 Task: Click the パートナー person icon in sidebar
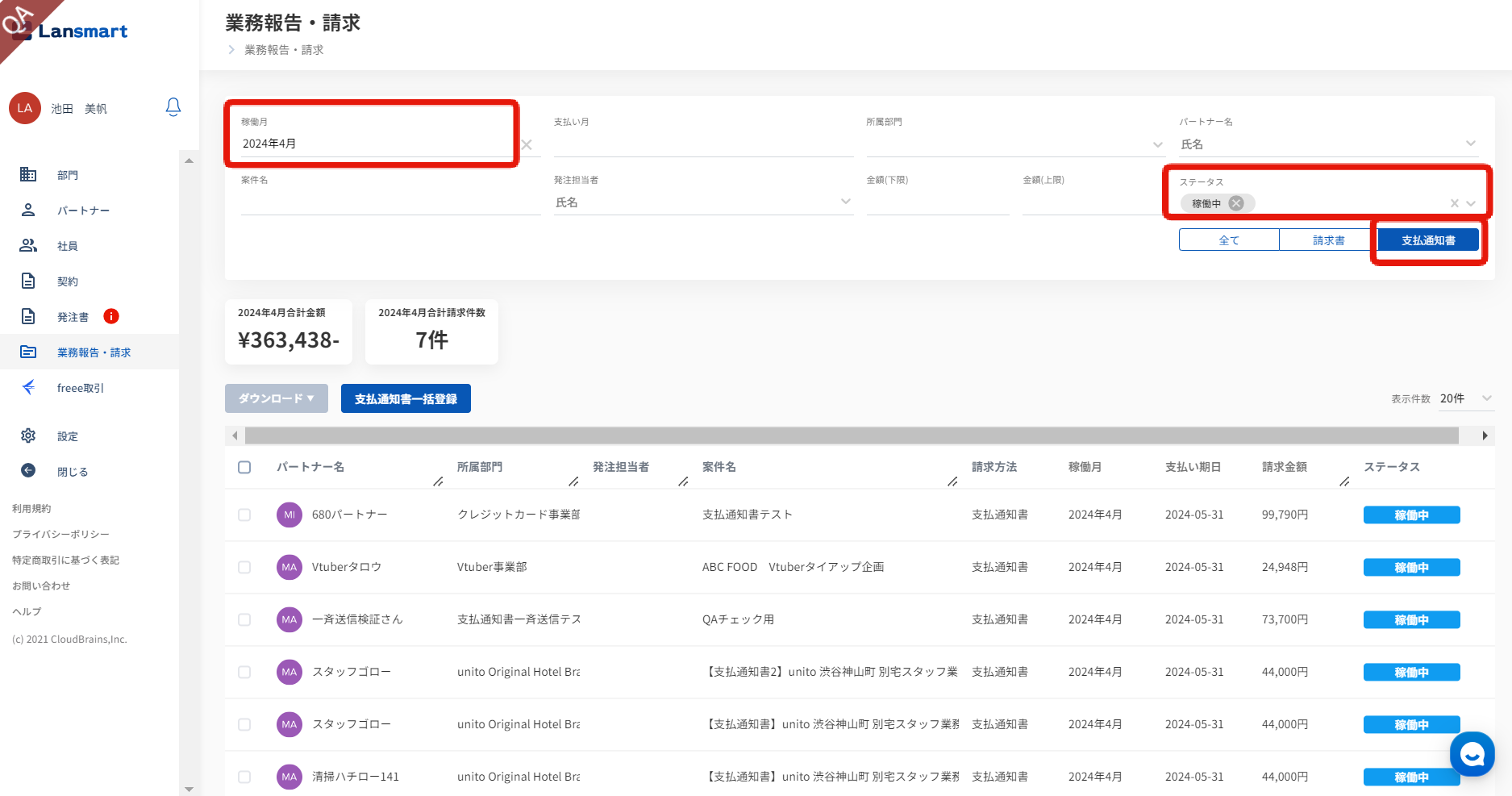[x=28, y=210]
